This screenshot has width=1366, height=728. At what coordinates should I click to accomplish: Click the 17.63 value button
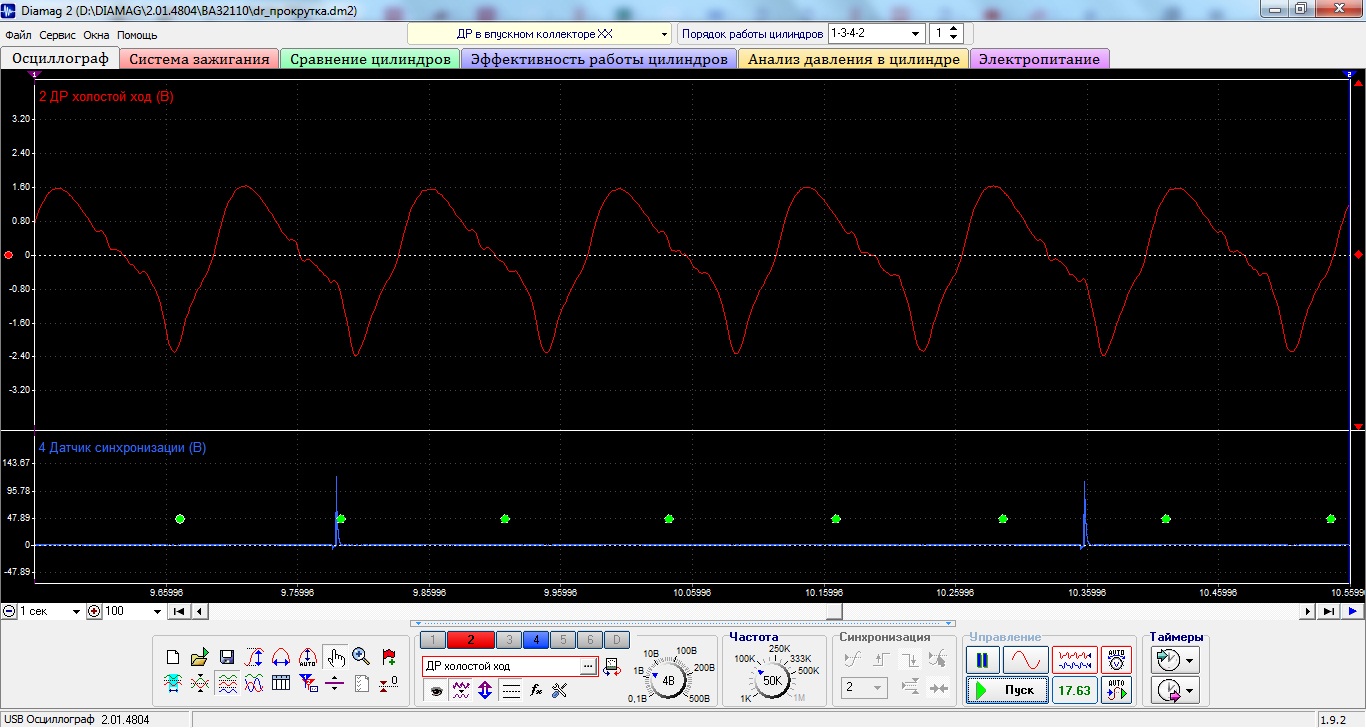1075,690
